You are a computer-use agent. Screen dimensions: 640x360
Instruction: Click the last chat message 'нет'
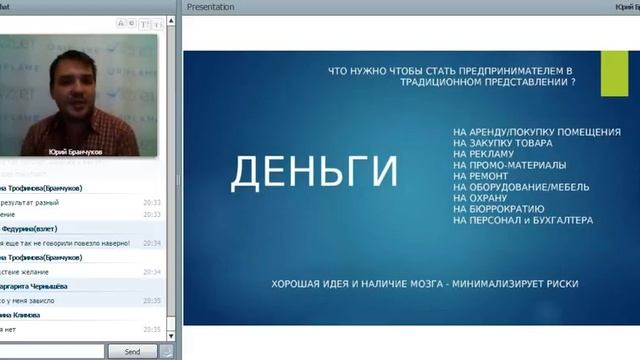pyautogui.click(x=11, y=329)
